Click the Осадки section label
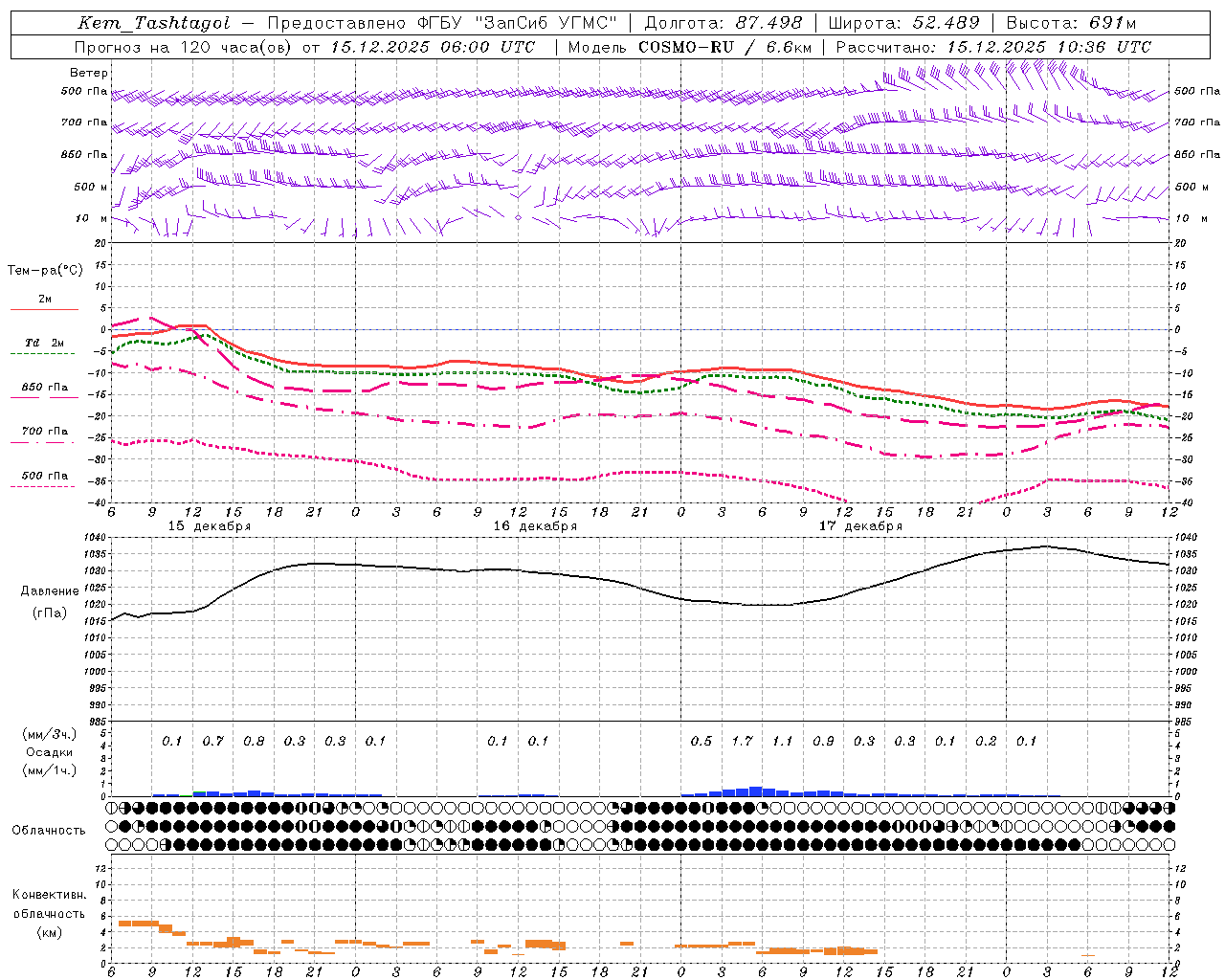The image size is (1225, 980). [50, 752]
